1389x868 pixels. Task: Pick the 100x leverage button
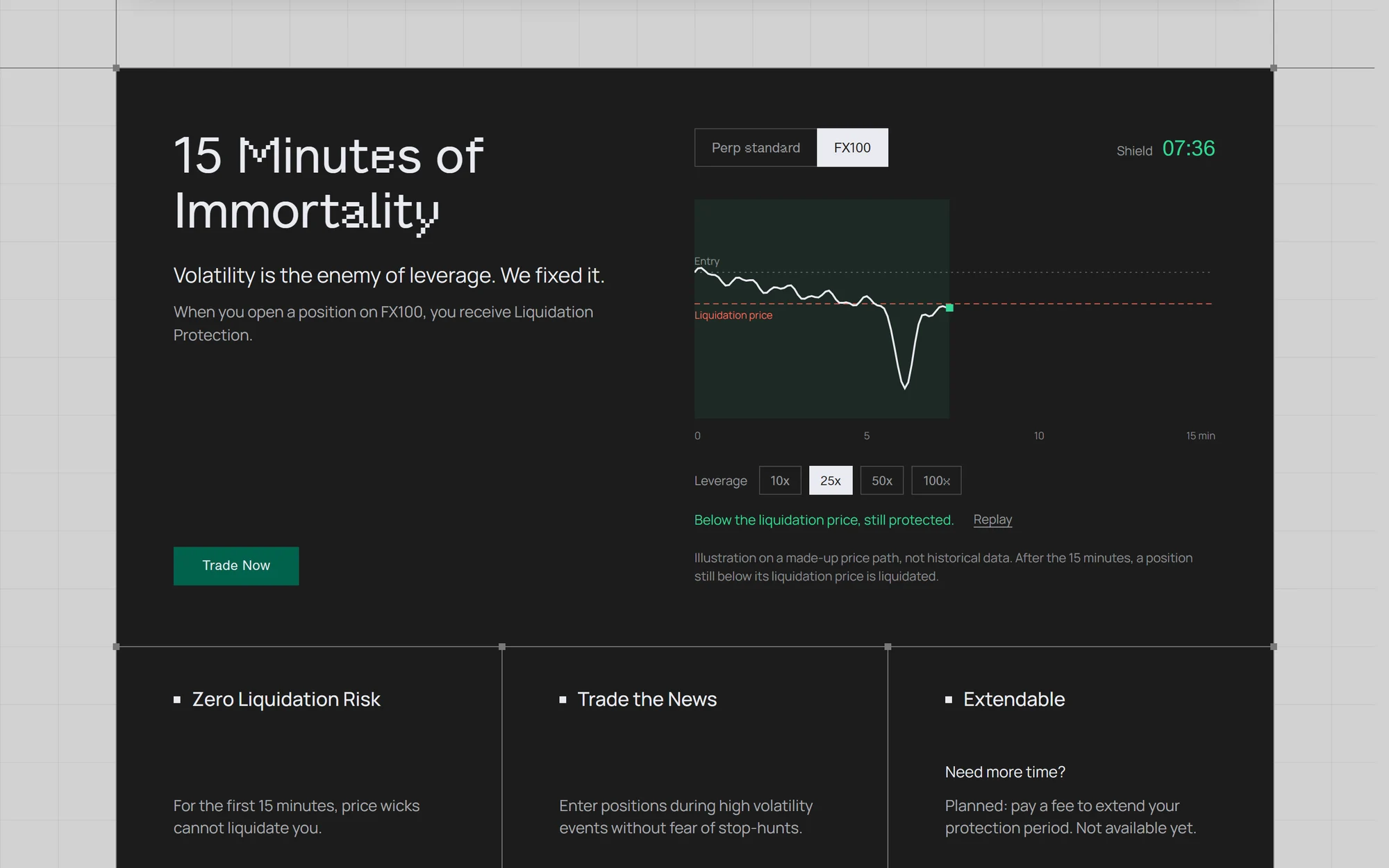click(x=936, y=481)
